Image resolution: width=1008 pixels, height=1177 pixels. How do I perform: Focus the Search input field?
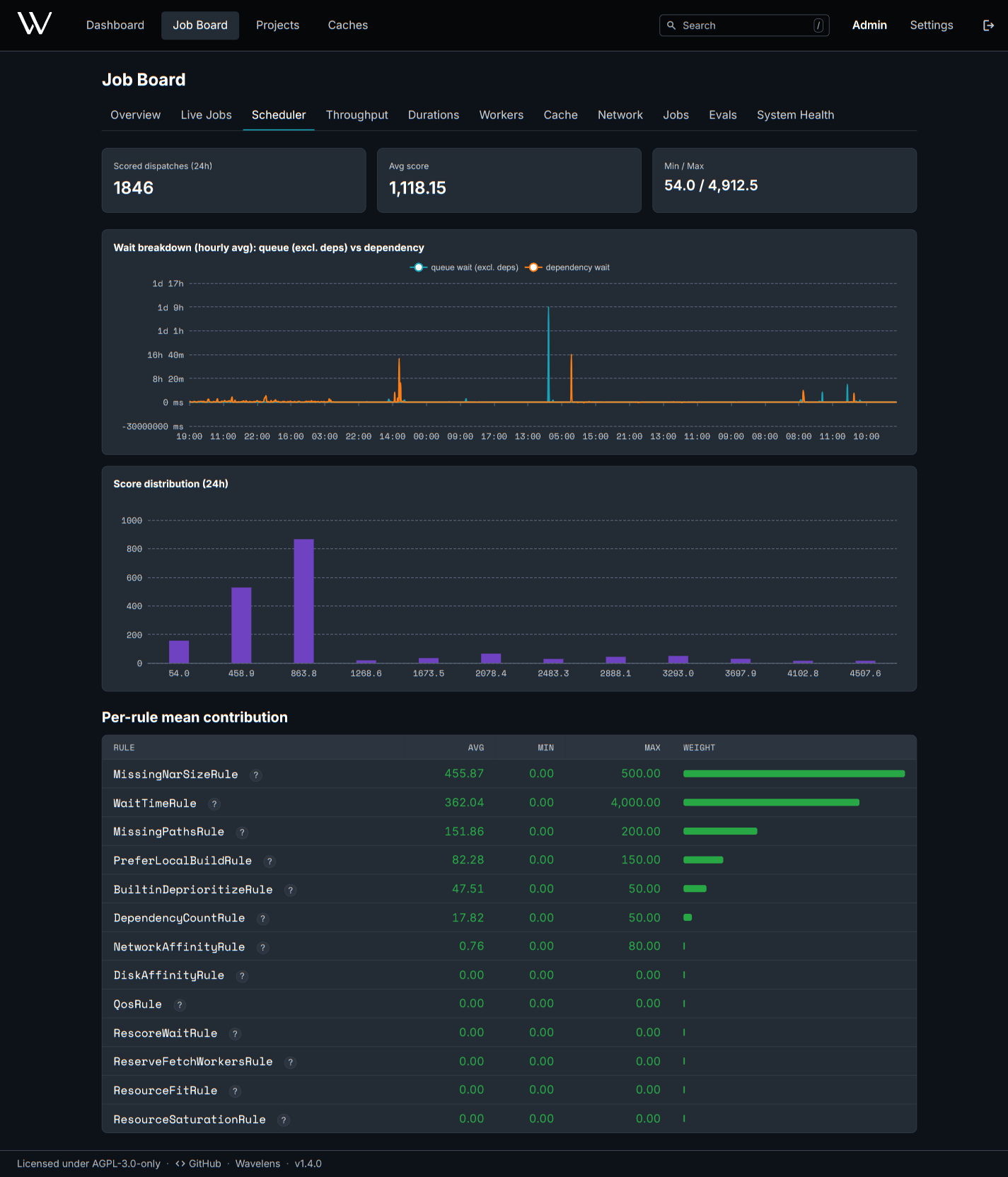[744, 25]
